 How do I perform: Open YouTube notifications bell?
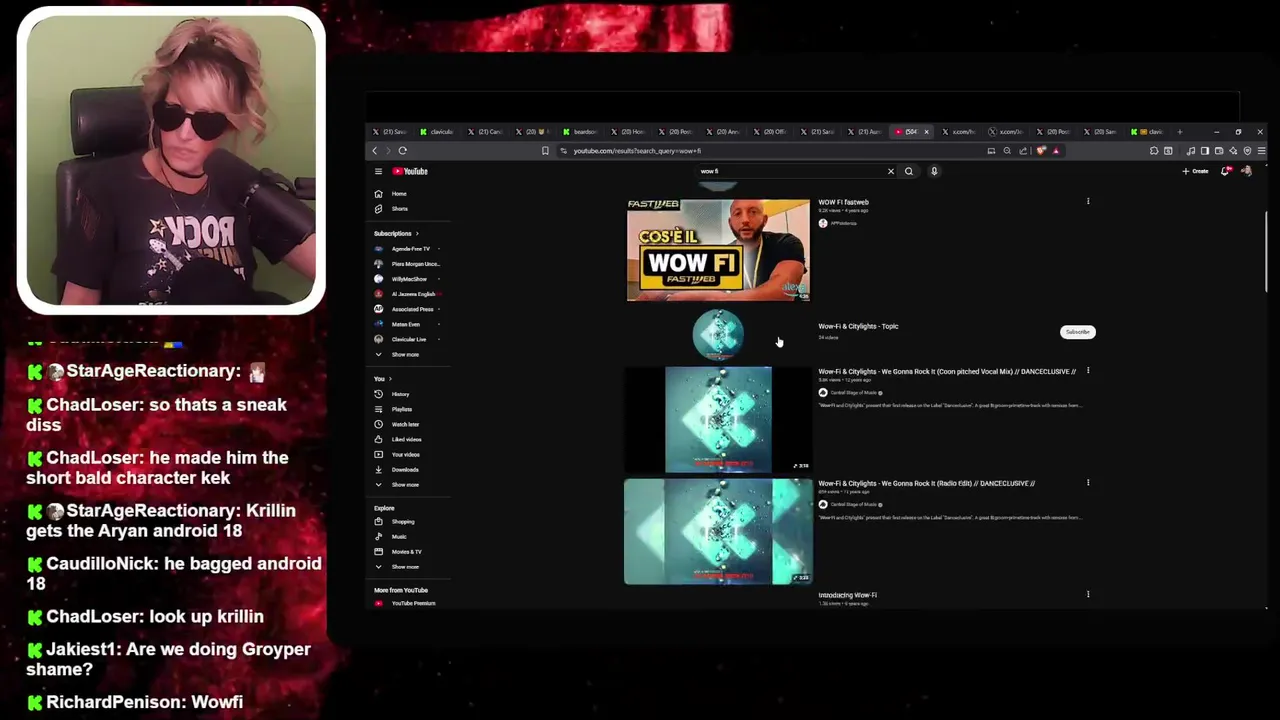pyautogui.click(x=1226, y=171)
